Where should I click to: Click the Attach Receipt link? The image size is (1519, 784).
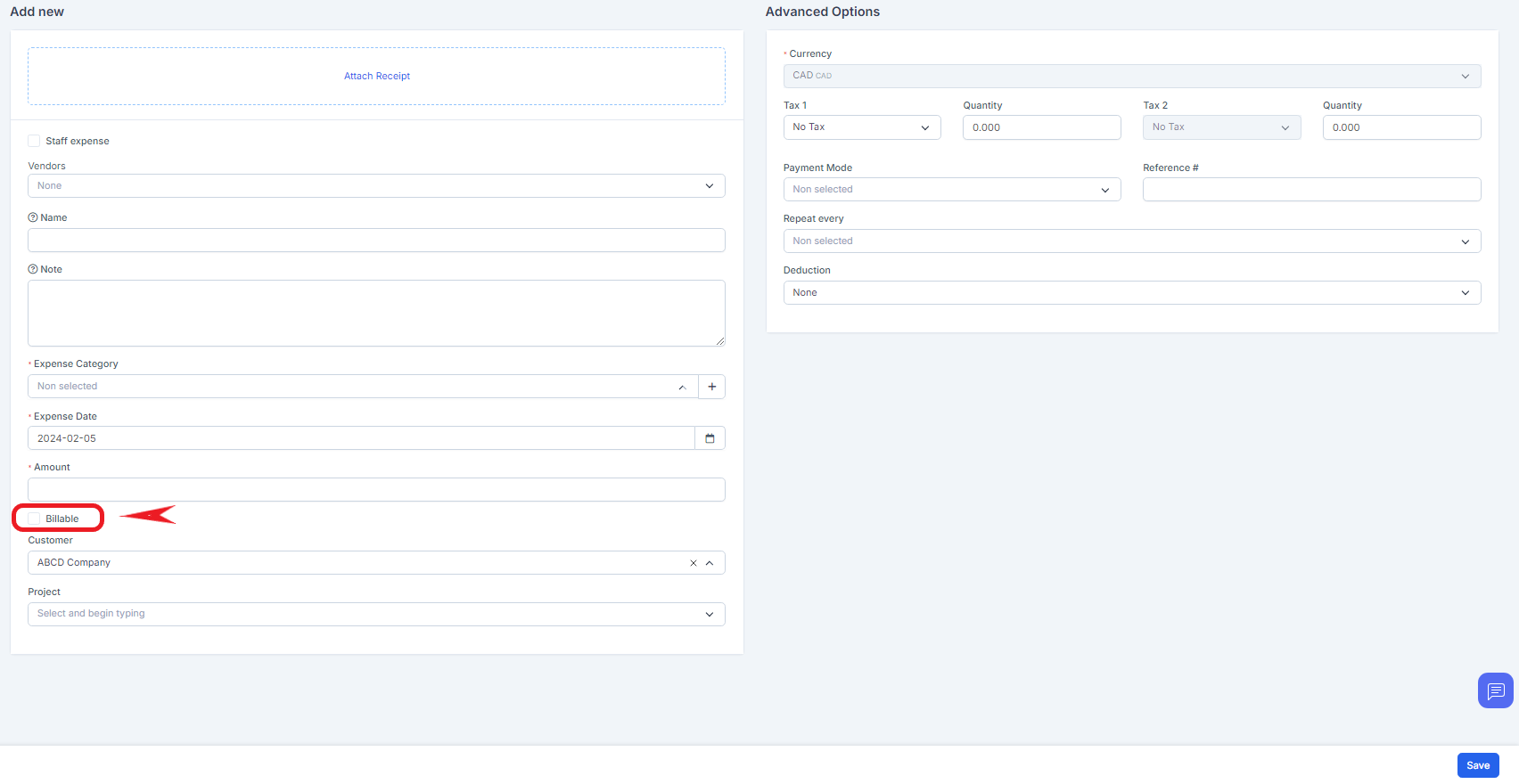pyautogui.click(x=377, y=77)
